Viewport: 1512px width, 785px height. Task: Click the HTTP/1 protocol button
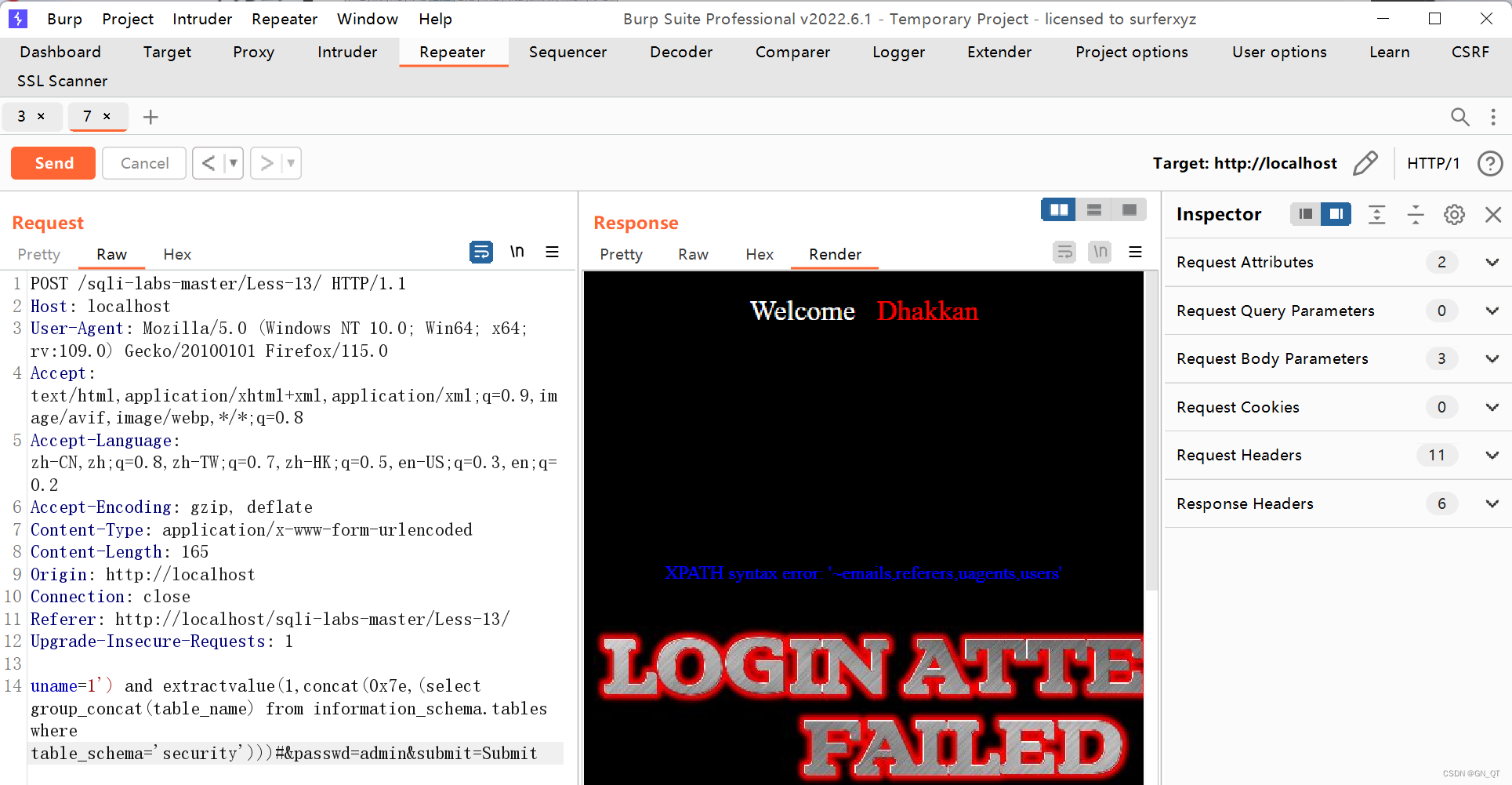(1433, 163)
